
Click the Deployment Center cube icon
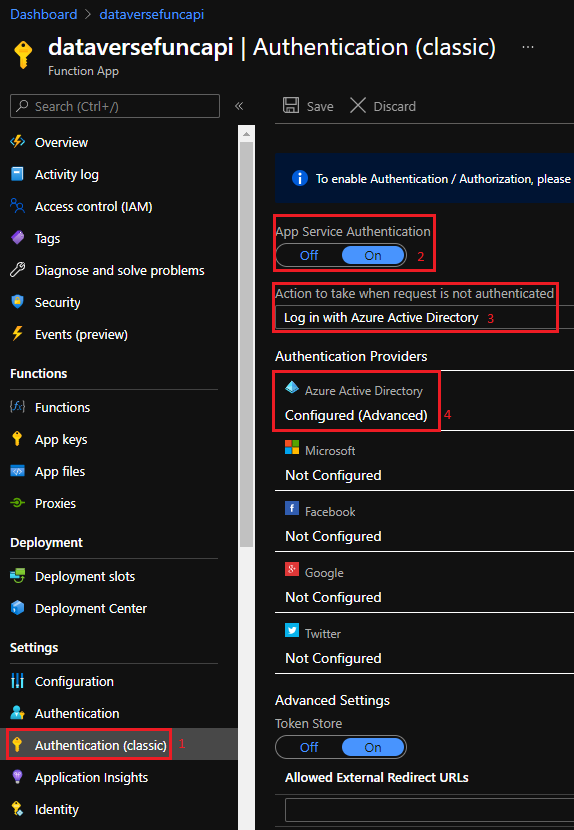(17, 608)
